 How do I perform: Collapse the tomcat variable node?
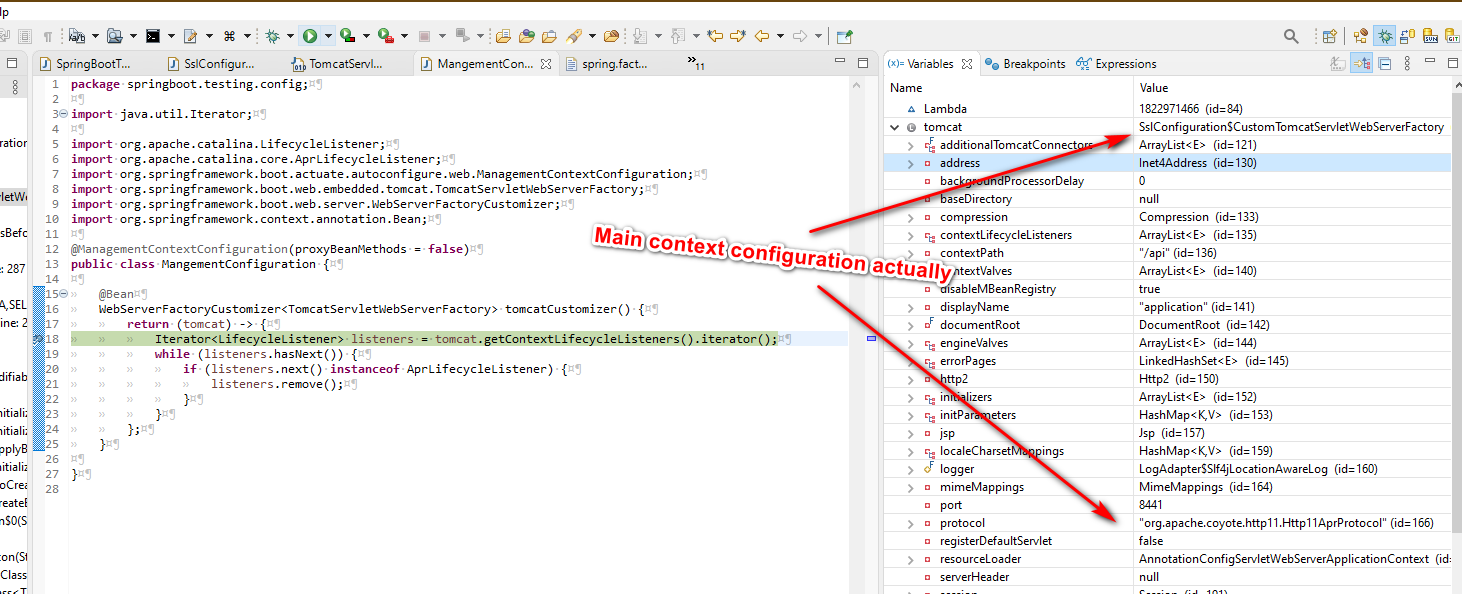(894, 127)
